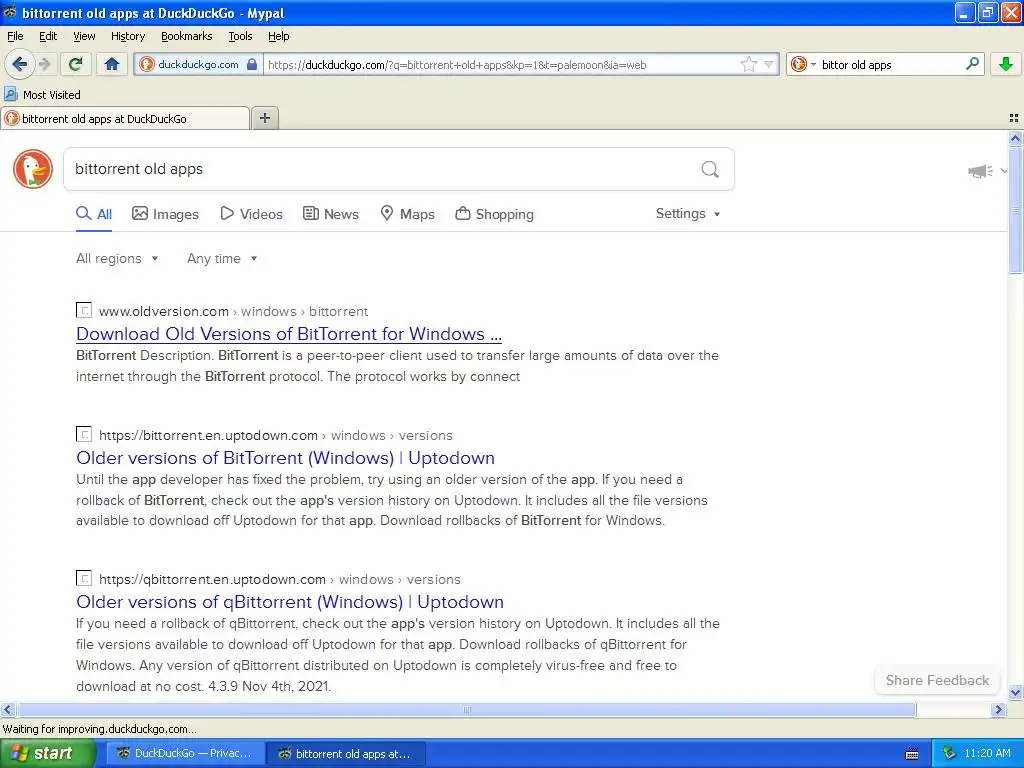Image resolution: width=1024 pixels, height=768 pixels.
Task: Open the Home page button
Action: [x=112, y=64]
